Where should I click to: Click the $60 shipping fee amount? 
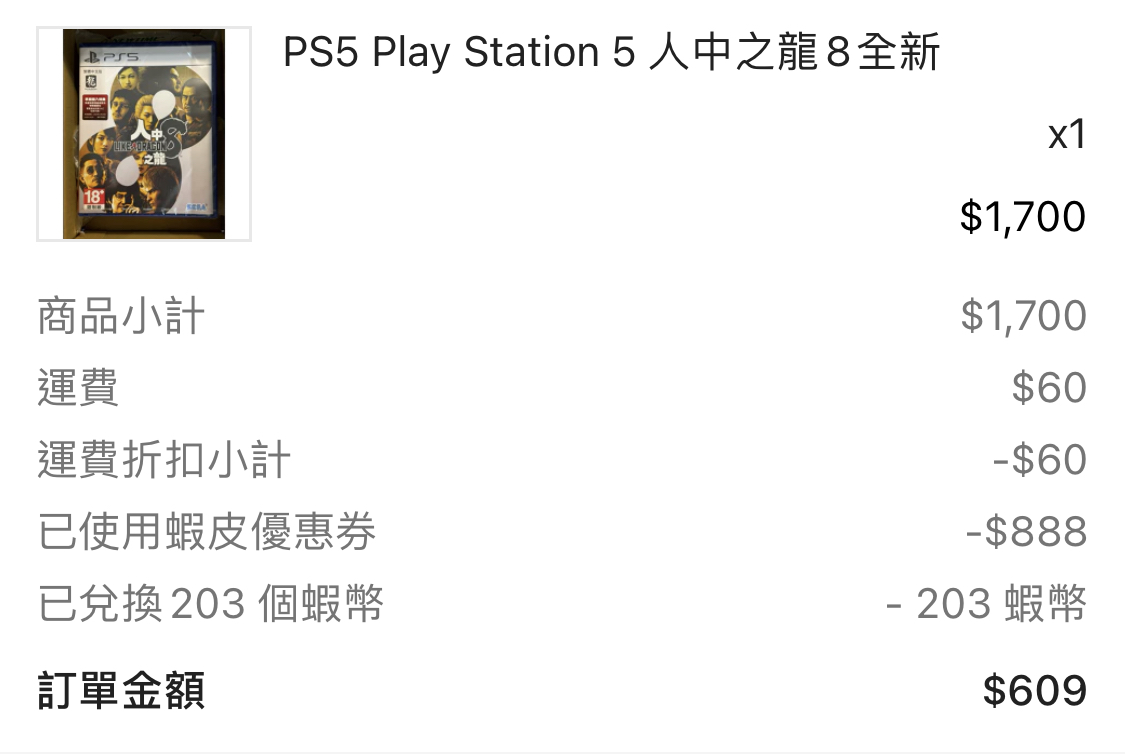coord(1048,387)
